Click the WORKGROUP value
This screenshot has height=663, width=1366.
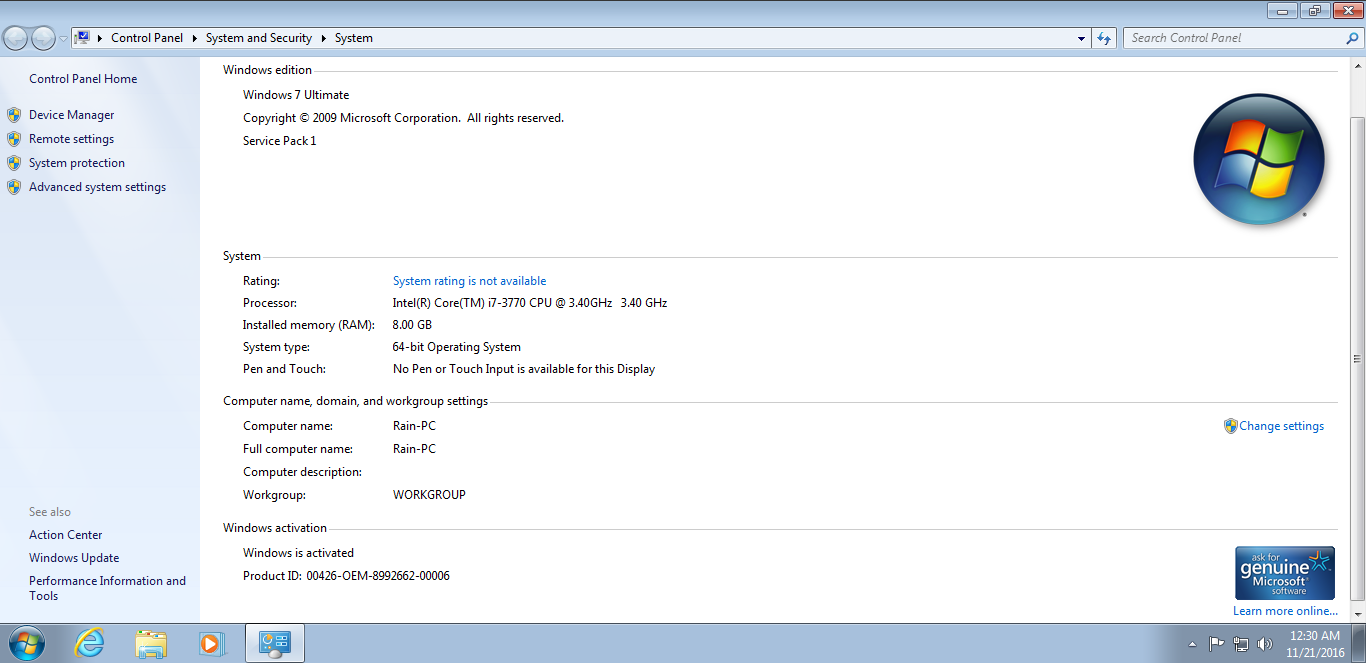(429, 495)
